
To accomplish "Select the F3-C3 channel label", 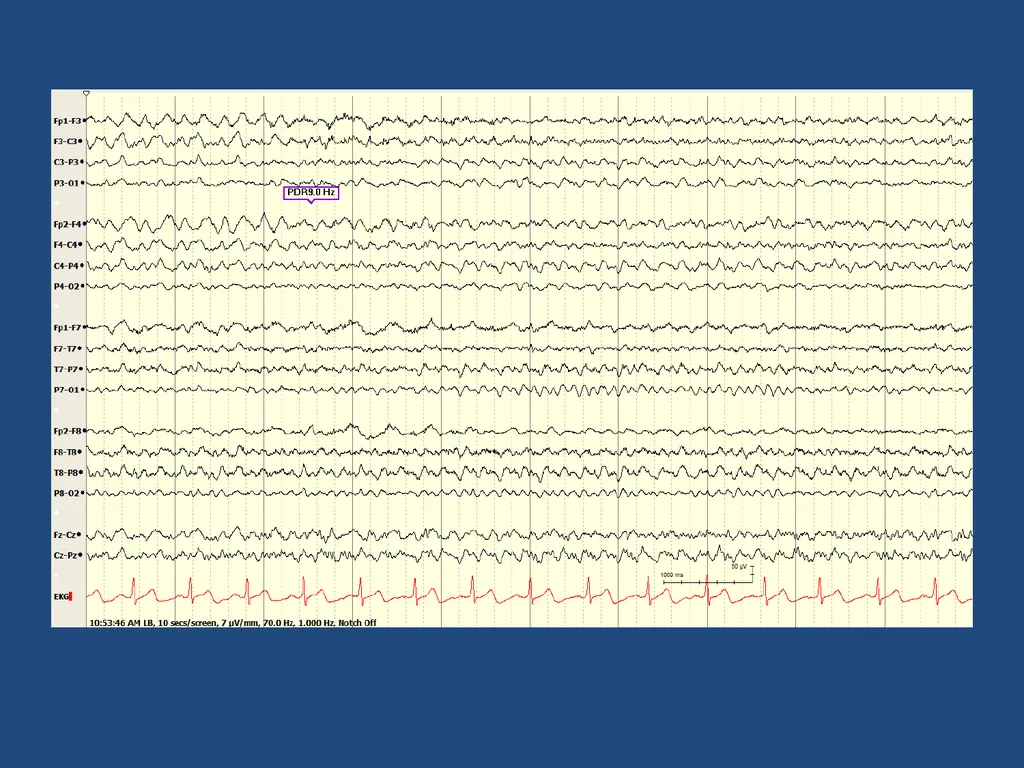I will pyautogui.click(x=65, y=141).
